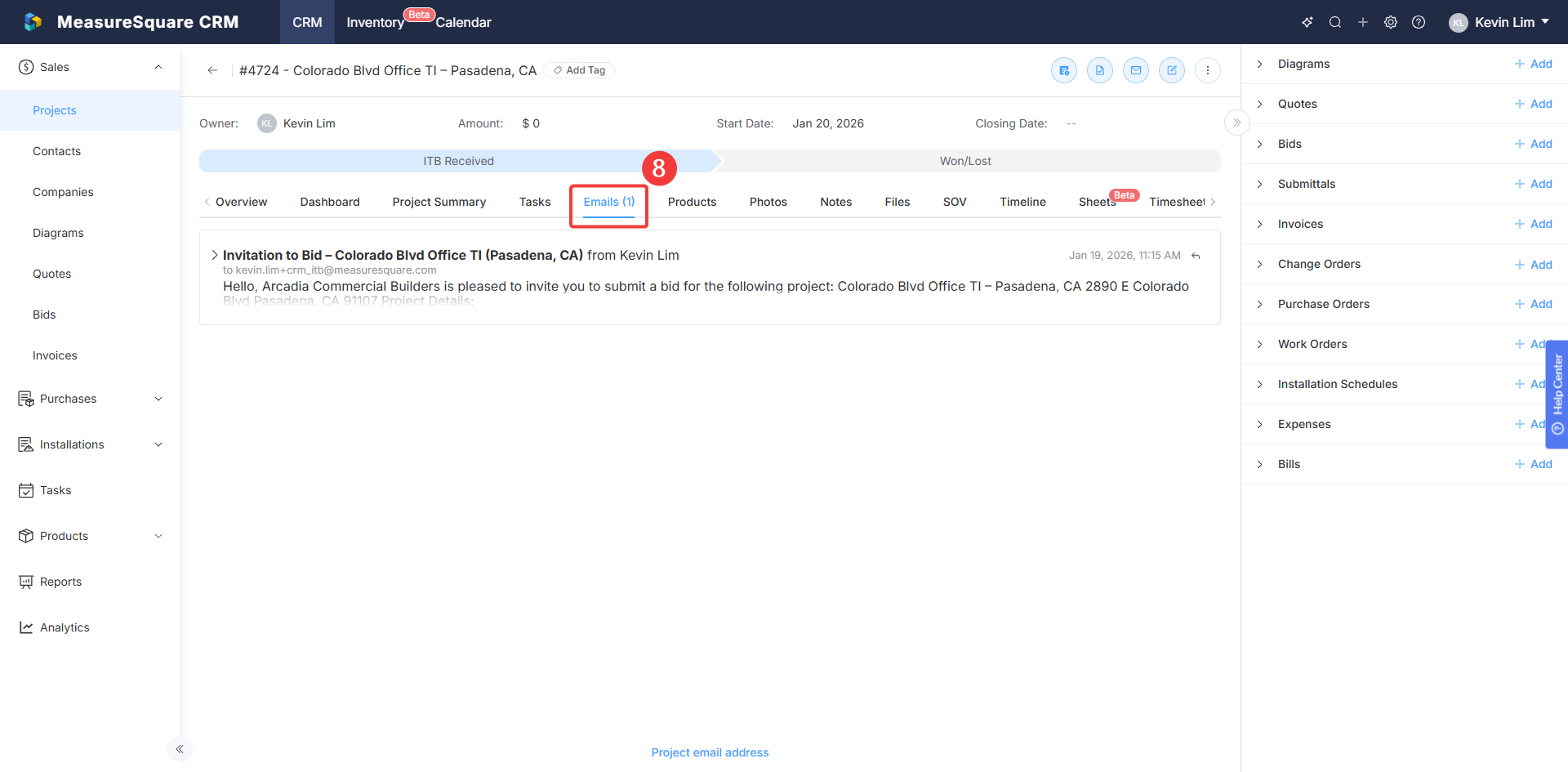1568x772 pixels.
Task: Select Projects in the sidebar
Action: click(x=90, y=110)
